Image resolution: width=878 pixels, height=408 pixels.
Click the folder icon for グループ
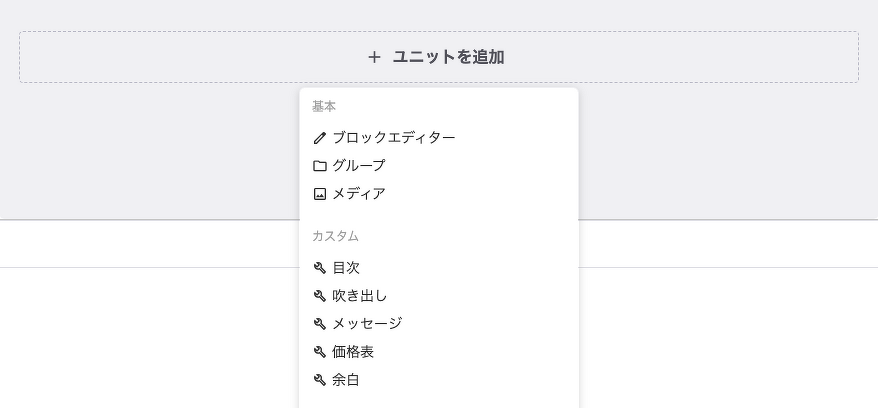point(320,166)
